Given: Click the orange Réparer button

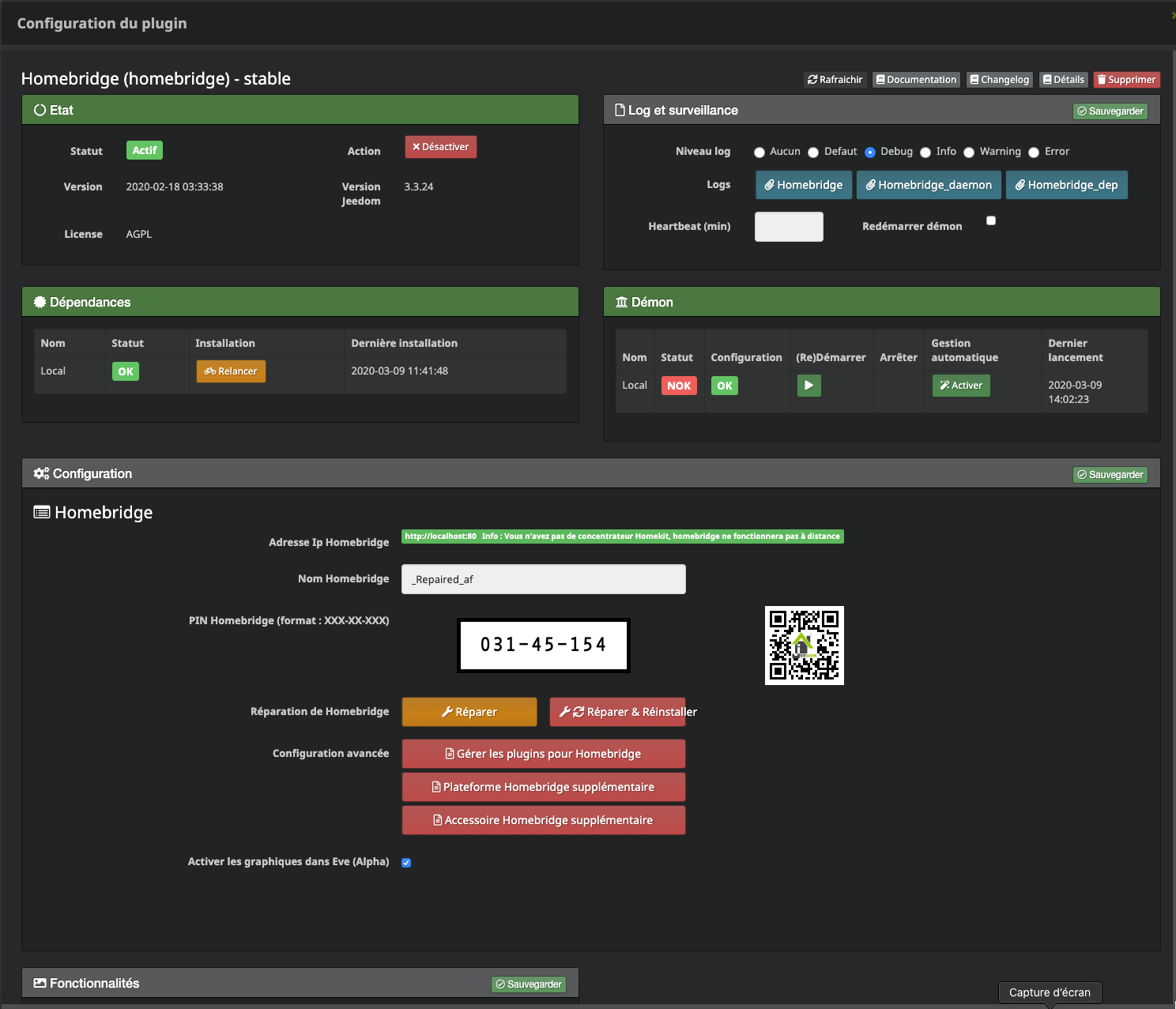Looking at the screenshot, I should click(469, 712).
